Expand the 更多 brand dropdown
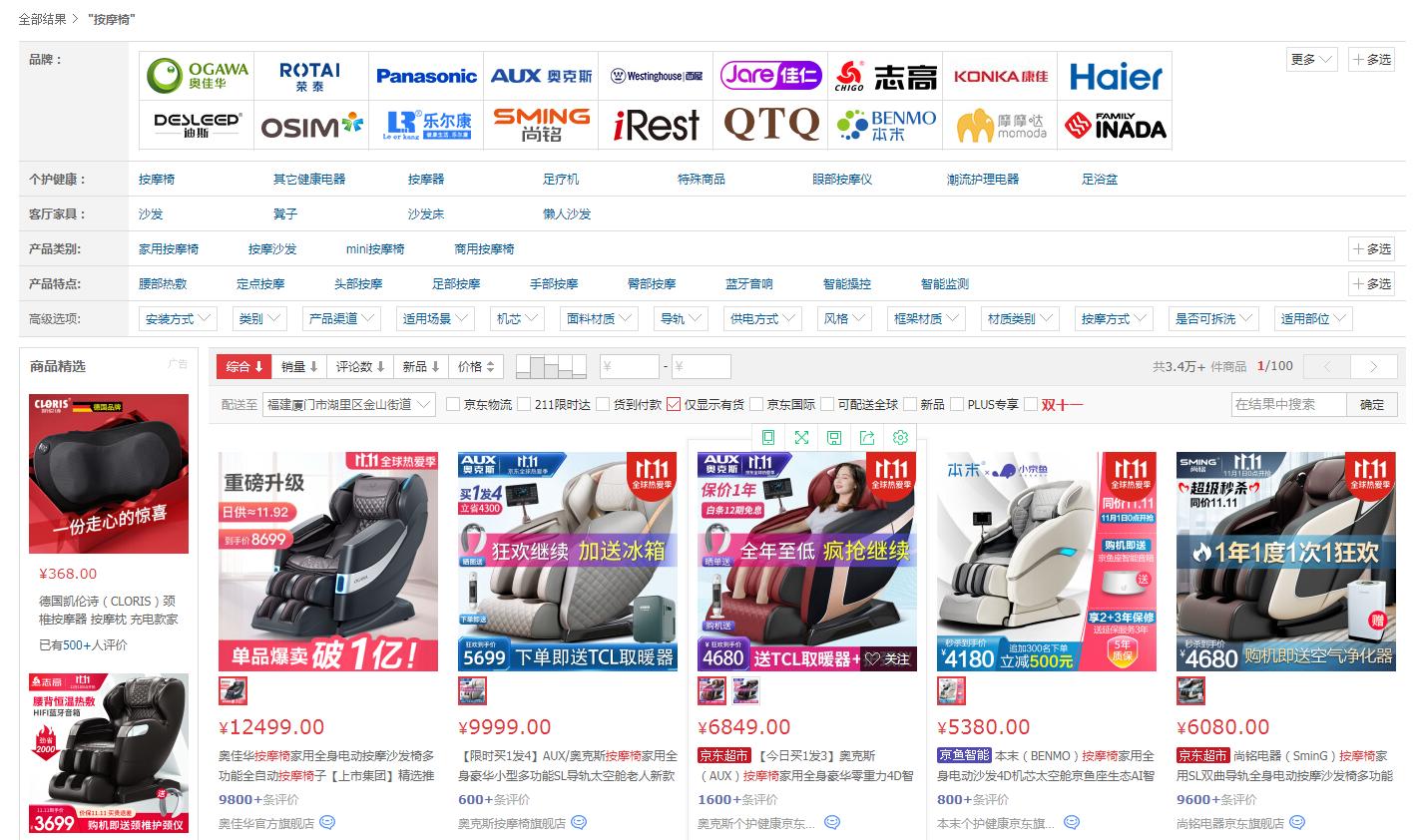 pos(1310,60)
